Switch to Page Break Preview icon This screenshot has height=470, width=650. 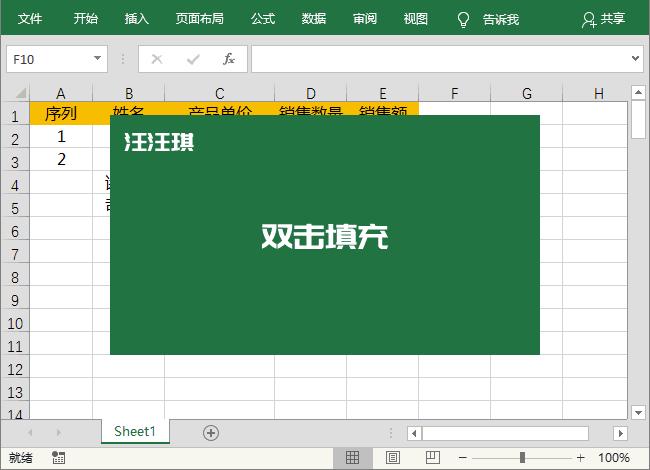[432, 458]
